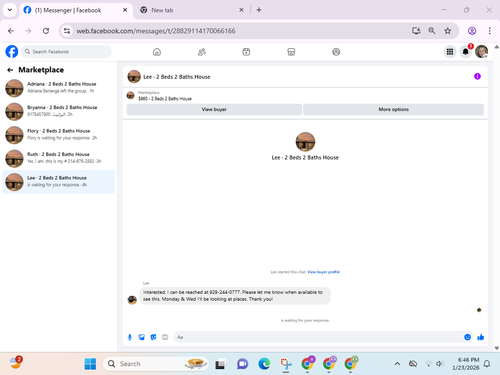Screen dimensions: 500x375
Task: Close the New tab browser tab
Action: [x=241, y=10]
